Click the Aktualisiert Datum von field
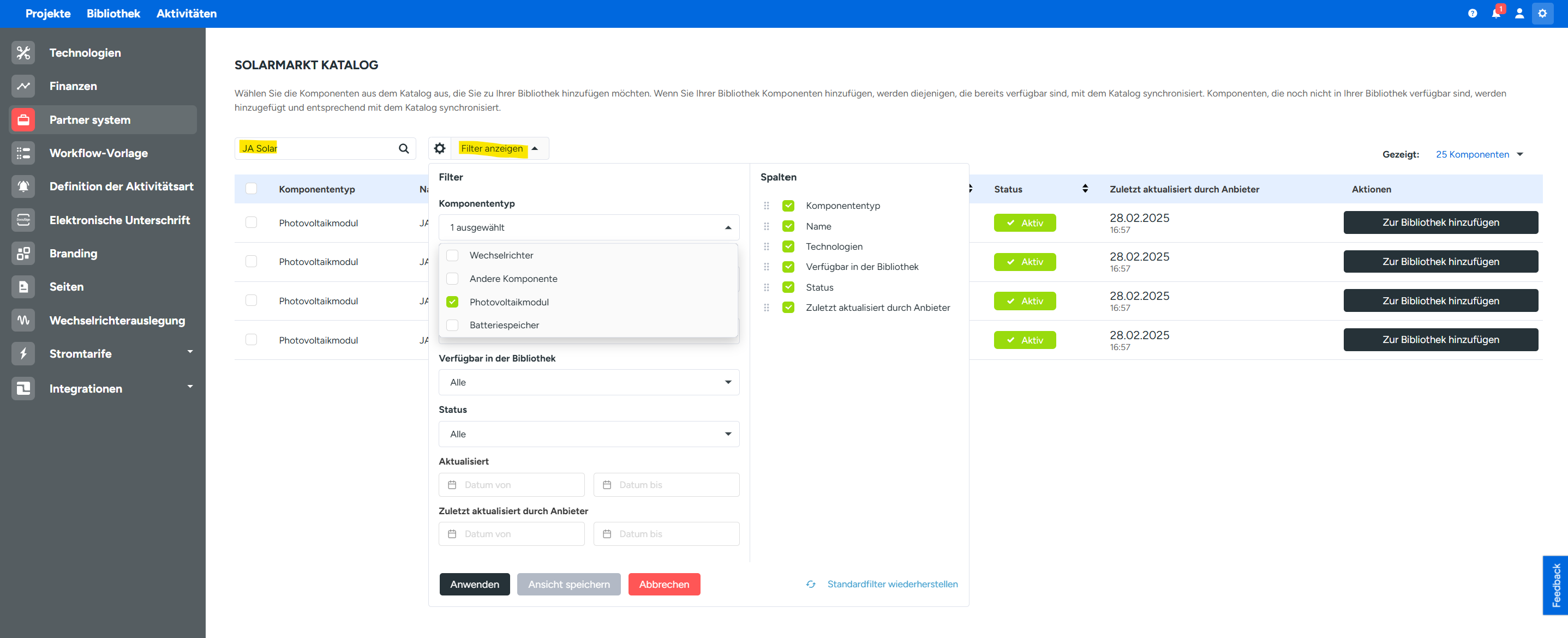 point(511,485)
